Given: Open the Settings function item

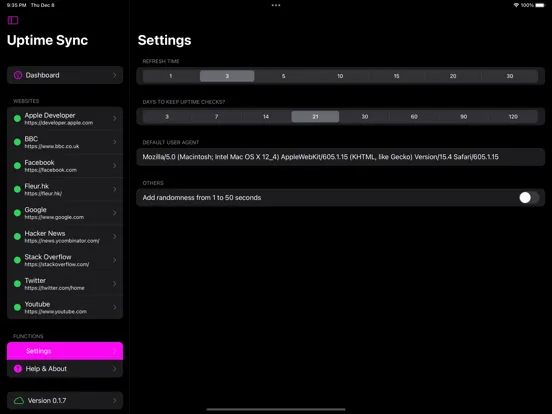Looking at the screenshot, I should point(65,351).
